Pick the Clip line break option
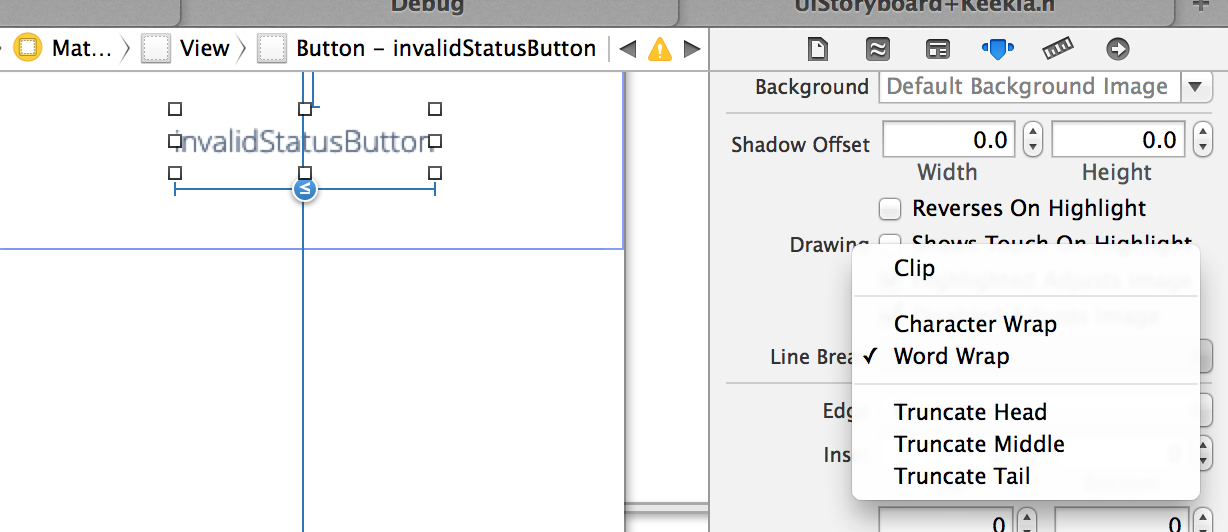This screenshot has width=1228, height=532. point(914,268)
